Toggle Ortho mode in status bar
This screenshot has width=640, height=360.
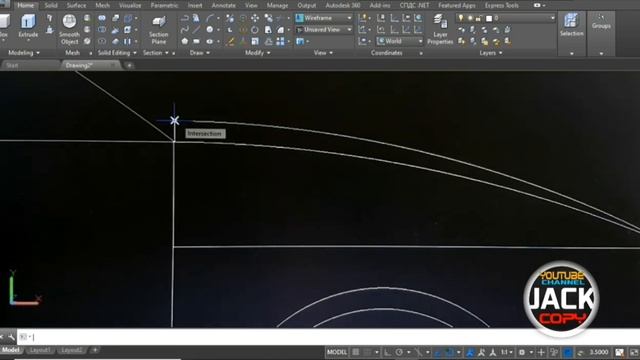point(387,352)
